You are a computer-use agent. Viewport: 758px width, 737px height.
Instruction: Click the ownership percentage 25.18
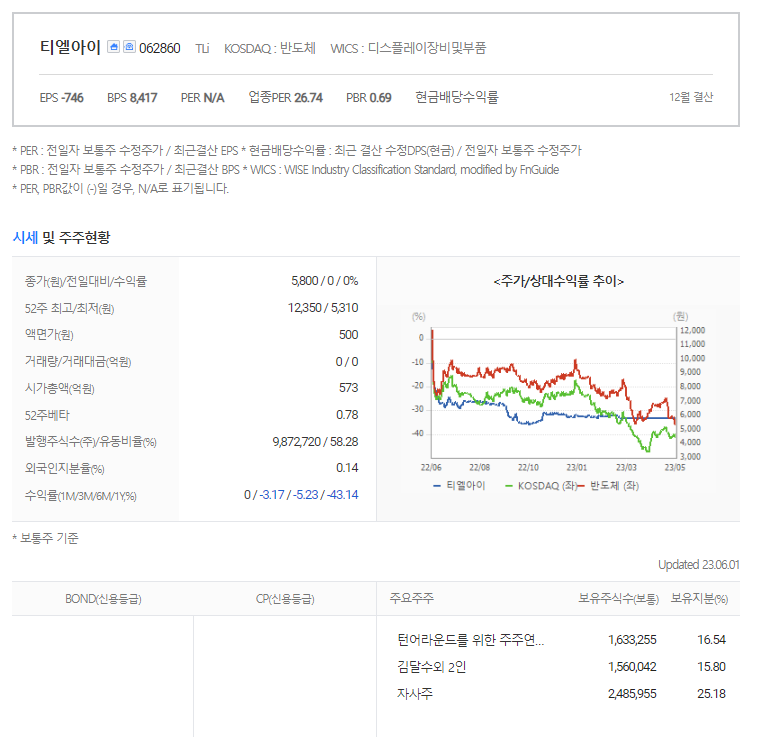pyautogui.click(x=711, y=694)
